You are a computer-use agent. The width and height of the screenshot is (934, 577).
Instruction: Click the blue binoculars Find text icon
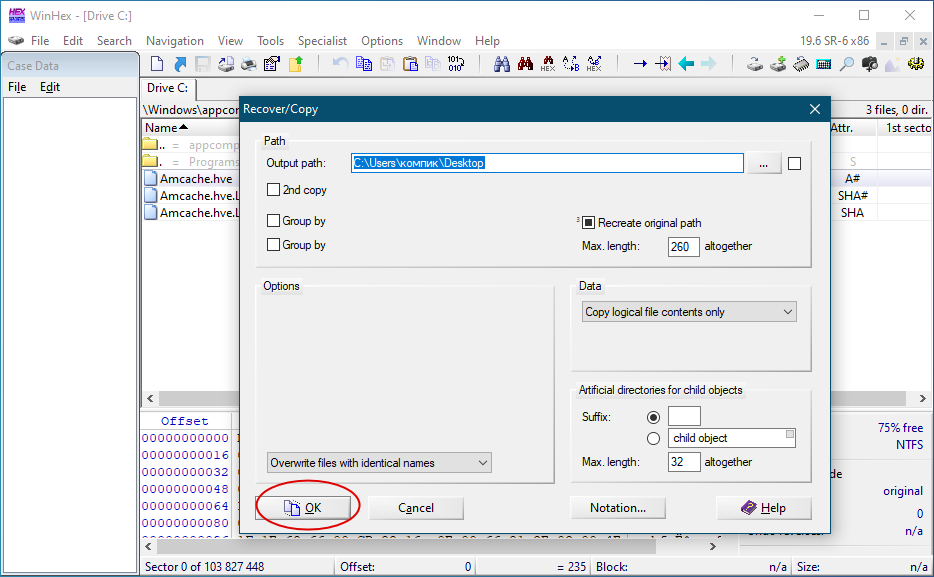(502, 64)
